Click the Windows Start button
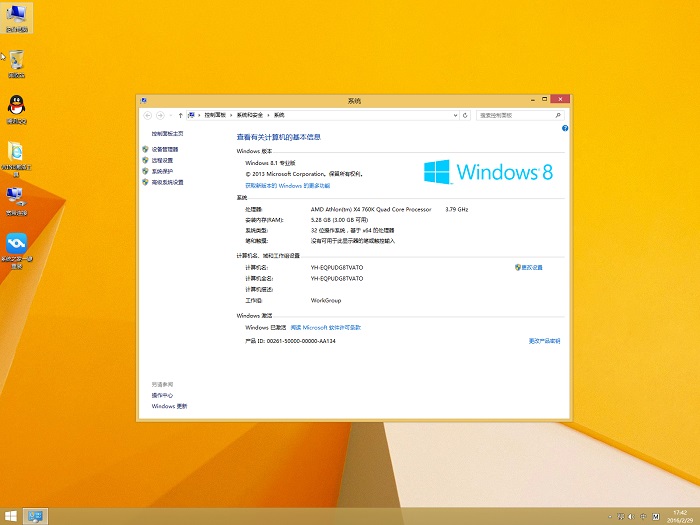The image size is (700, 525). (11, 516)
